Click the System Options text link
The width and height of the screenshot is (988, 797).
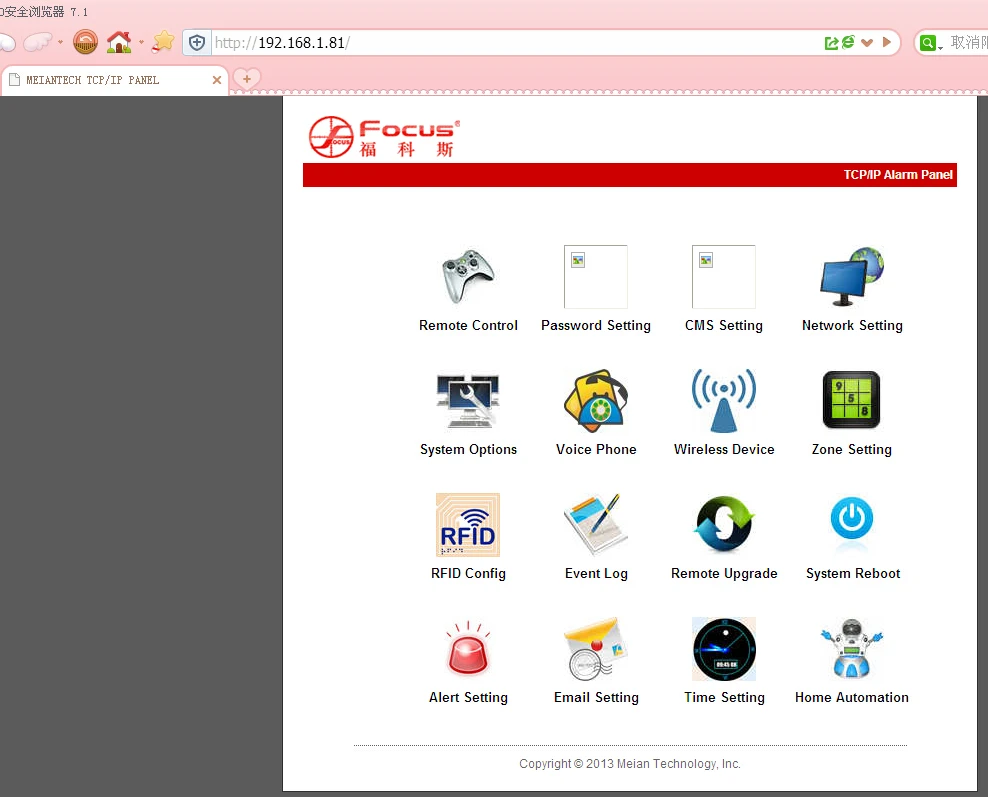pos(468,450)
